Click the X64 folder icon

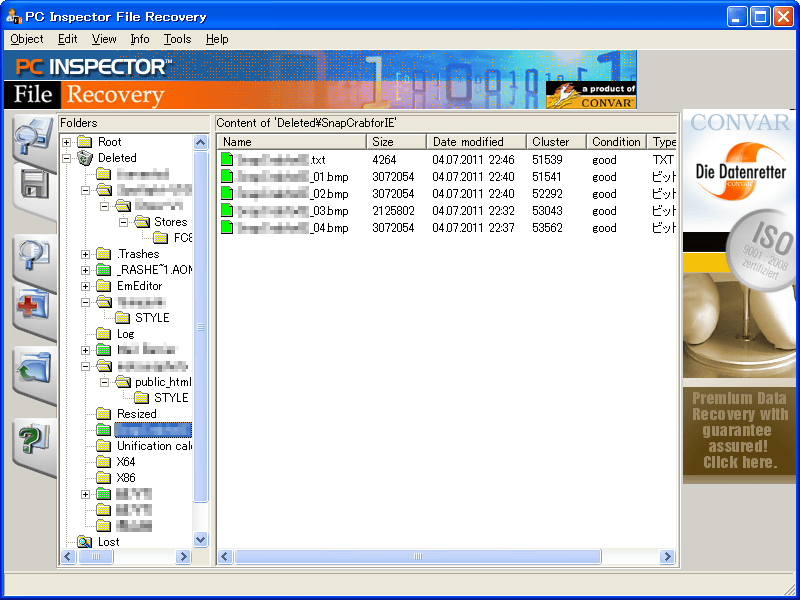(x=104, y=462)
